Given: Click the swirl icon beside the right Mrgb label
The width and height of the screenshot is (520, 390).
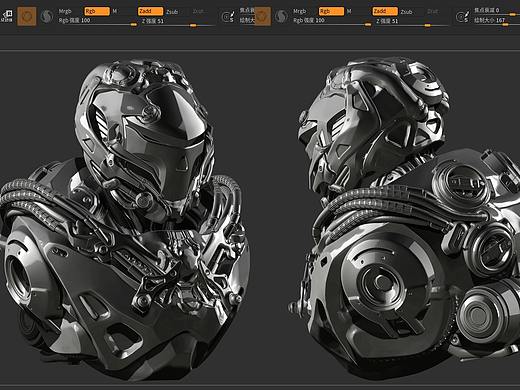Looking at the screenshot, I should pyautogui.click(x=281, y=16).
